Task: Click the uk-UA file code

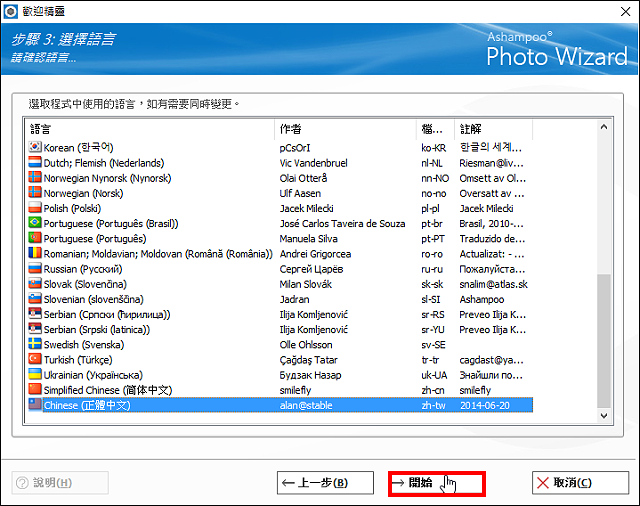Action: [434, 375]
